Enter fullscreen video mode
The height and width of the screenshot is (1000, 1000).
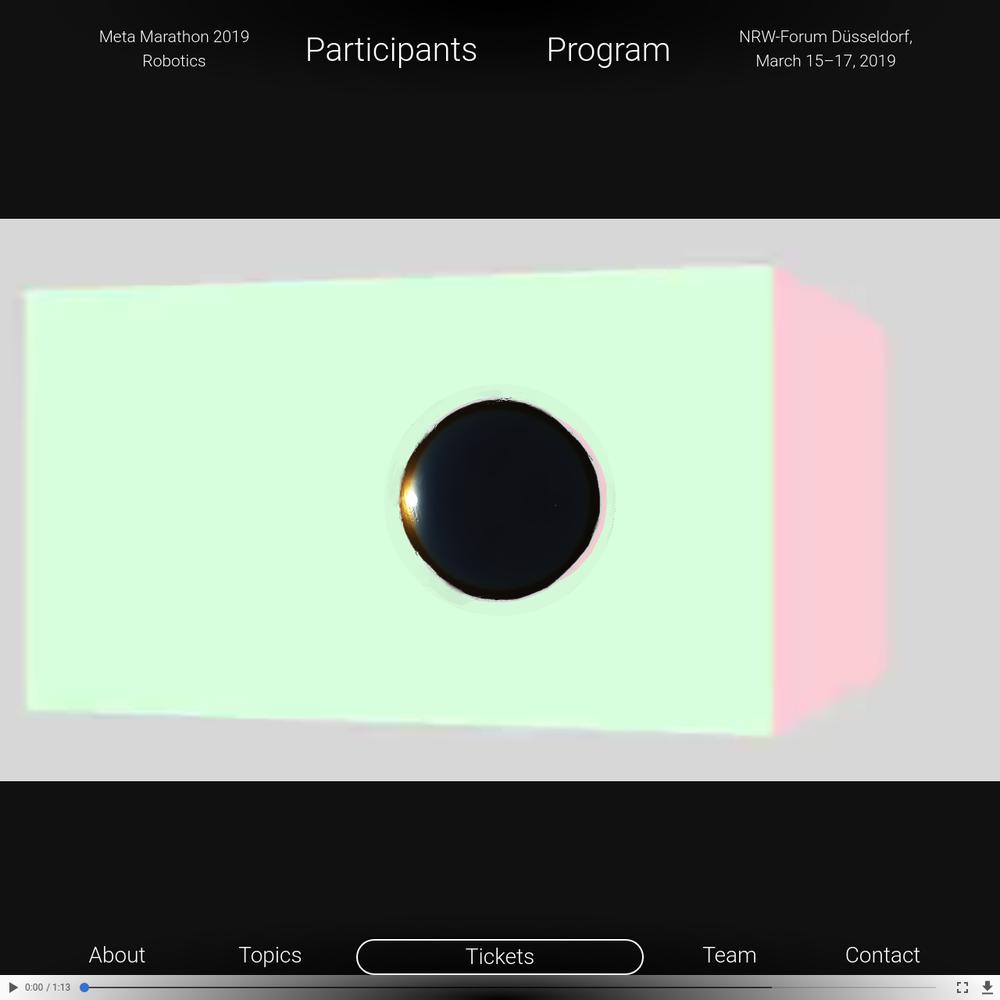[x=962, y=987]
